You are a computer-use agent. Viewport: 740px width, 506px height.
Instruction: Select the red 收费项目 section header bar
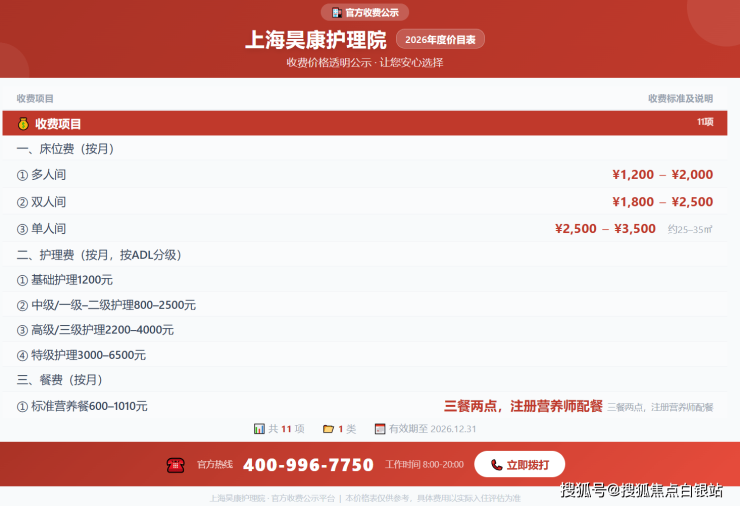[x=365, y=123]
